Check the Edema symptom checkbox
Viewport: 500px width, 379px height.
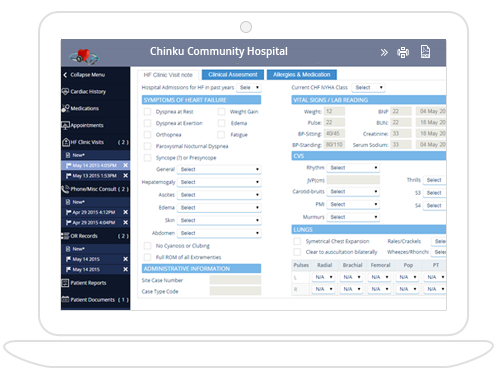(221, 123)
